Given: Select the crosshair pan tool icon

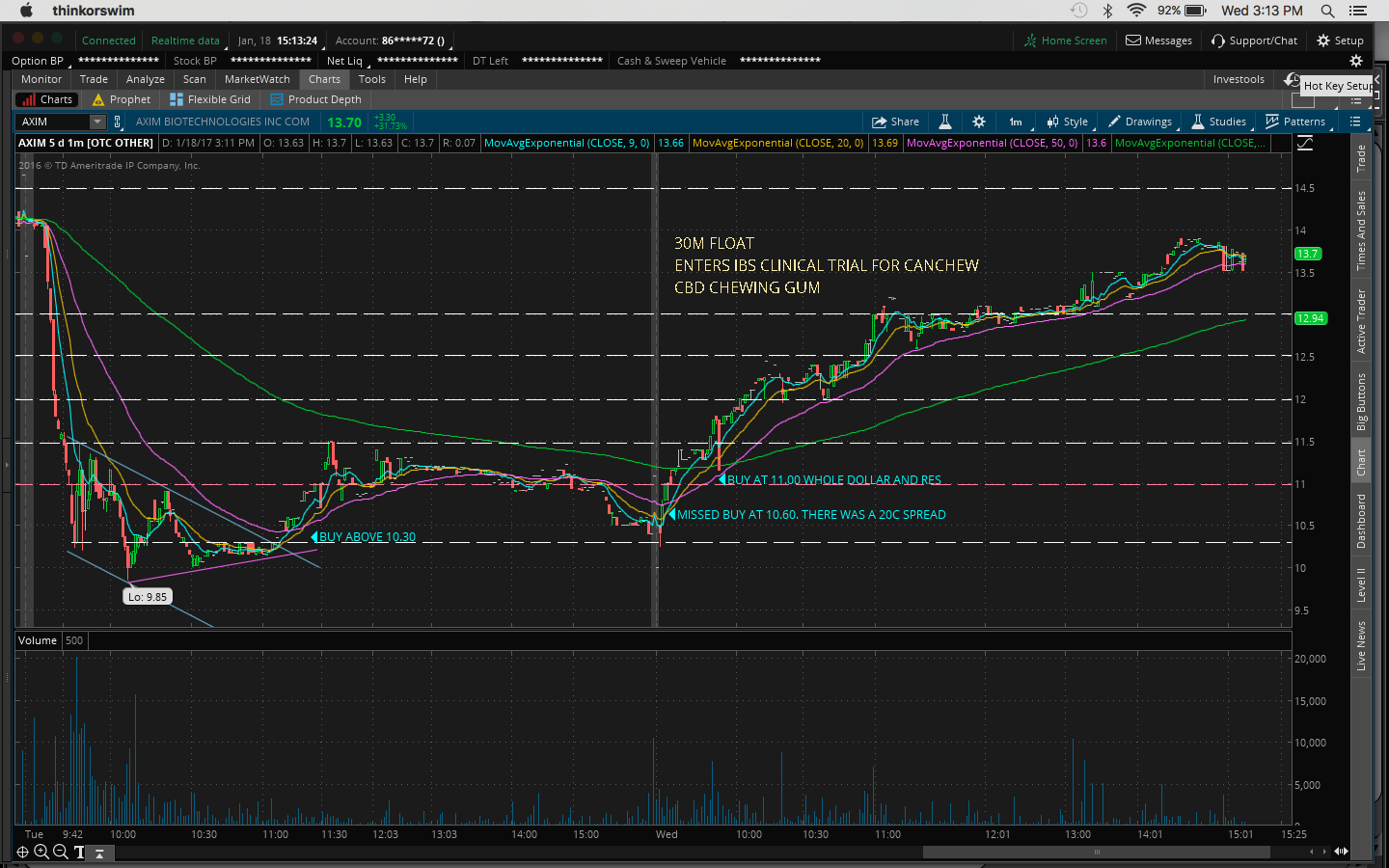Looking at the screenshot, I should pyautogui.click(x=22, y=852).
